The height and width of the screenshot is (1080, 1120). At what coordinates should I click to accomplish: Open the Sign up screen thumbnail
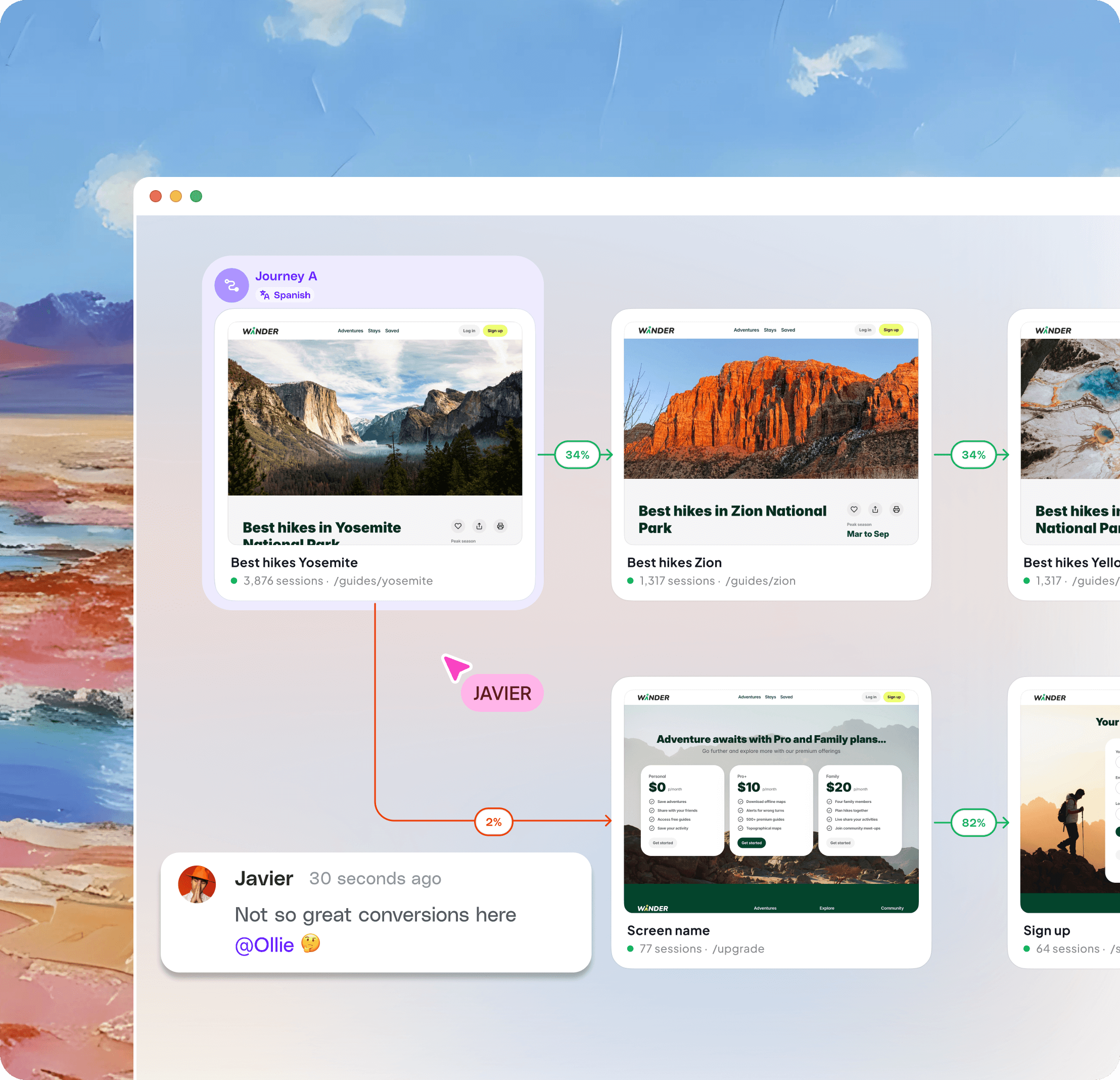(1070, 801)
